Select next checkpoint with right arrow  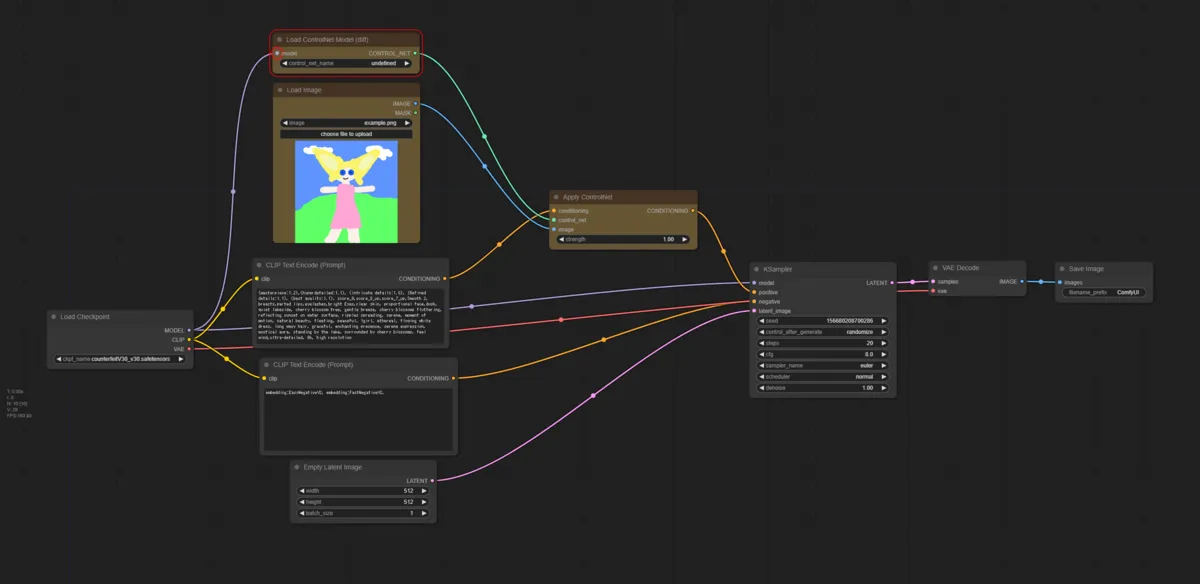182,359
